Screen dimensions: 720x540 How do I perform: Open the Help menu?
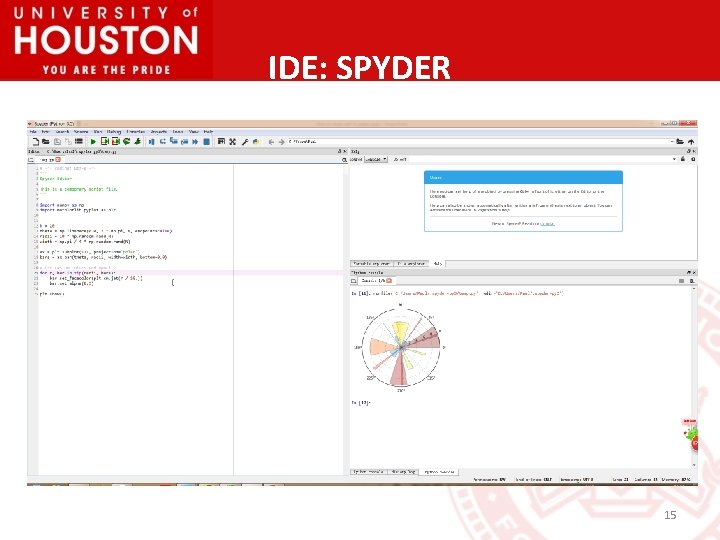(208, 132)
